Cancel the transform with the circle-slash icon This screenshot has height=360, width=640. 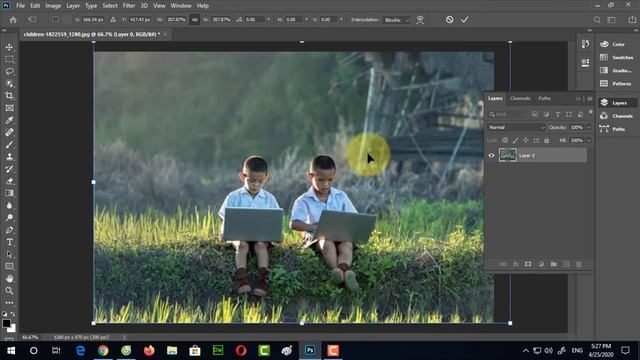[449, 20]
